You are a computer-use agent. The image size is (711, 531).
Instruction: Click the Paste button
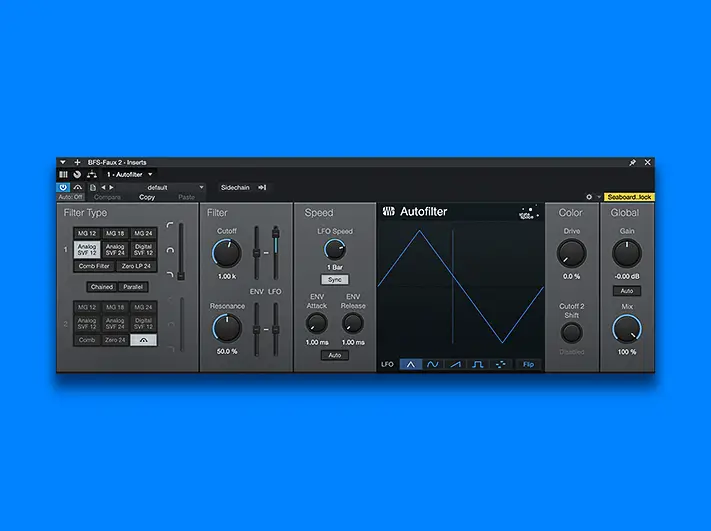click(x=186, y=197)
